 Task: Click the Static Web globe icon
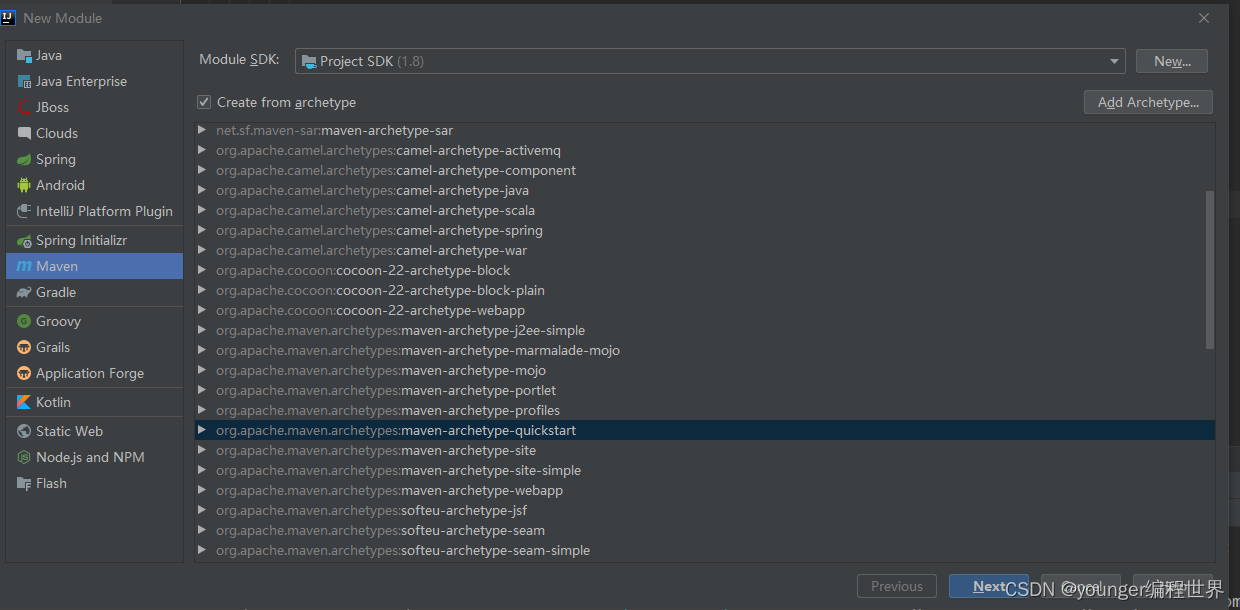(x=25, y=431)
